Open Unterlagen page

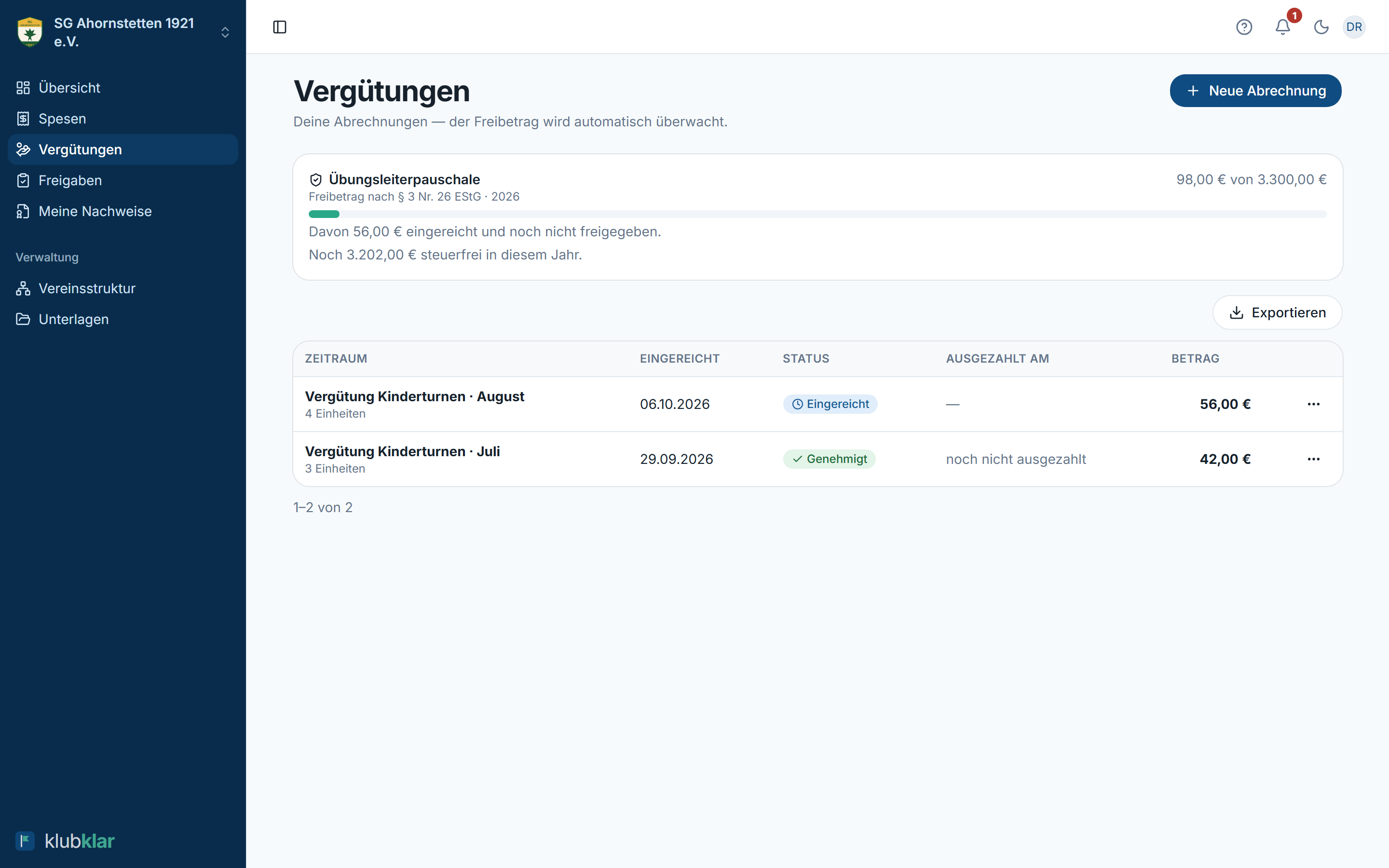123,320
